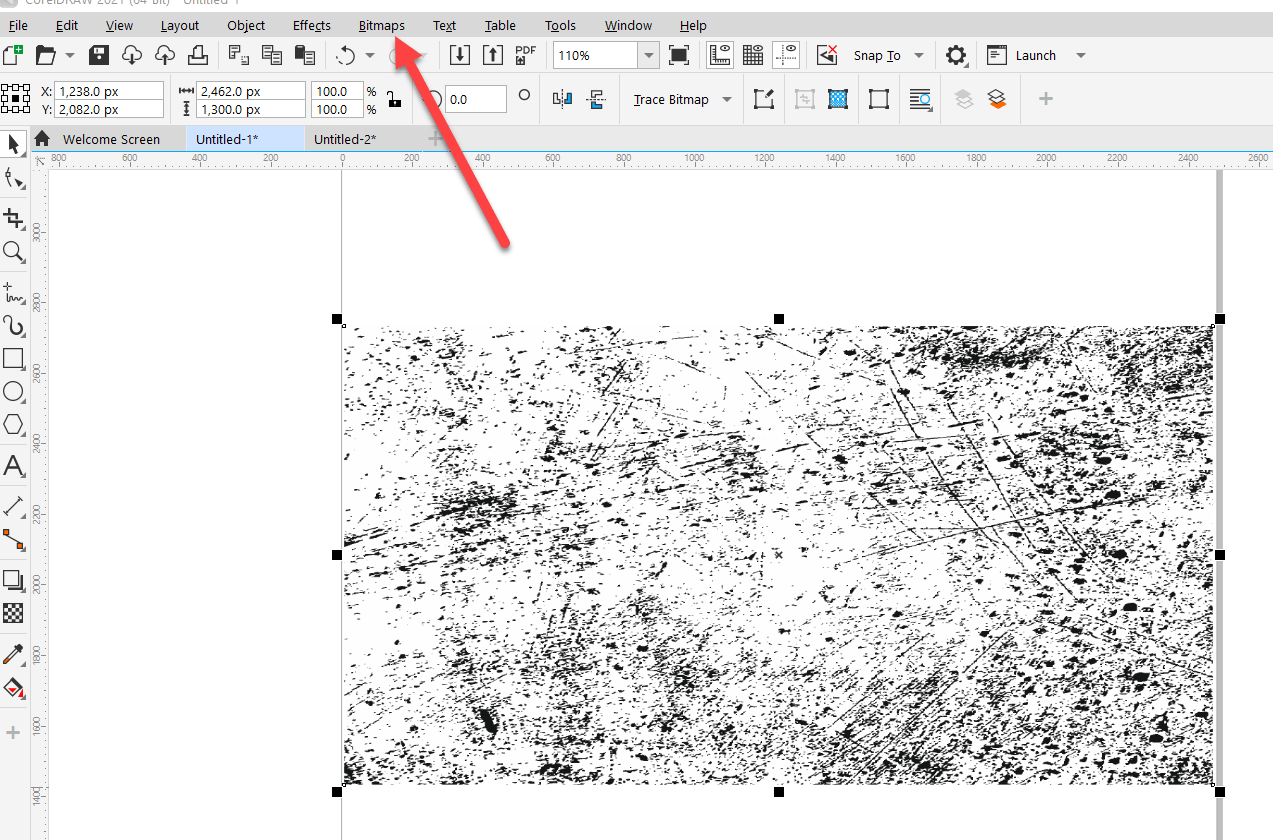Click the toolbox quick customize plus
Screen dimensions: 1273x840
[13, 733]
